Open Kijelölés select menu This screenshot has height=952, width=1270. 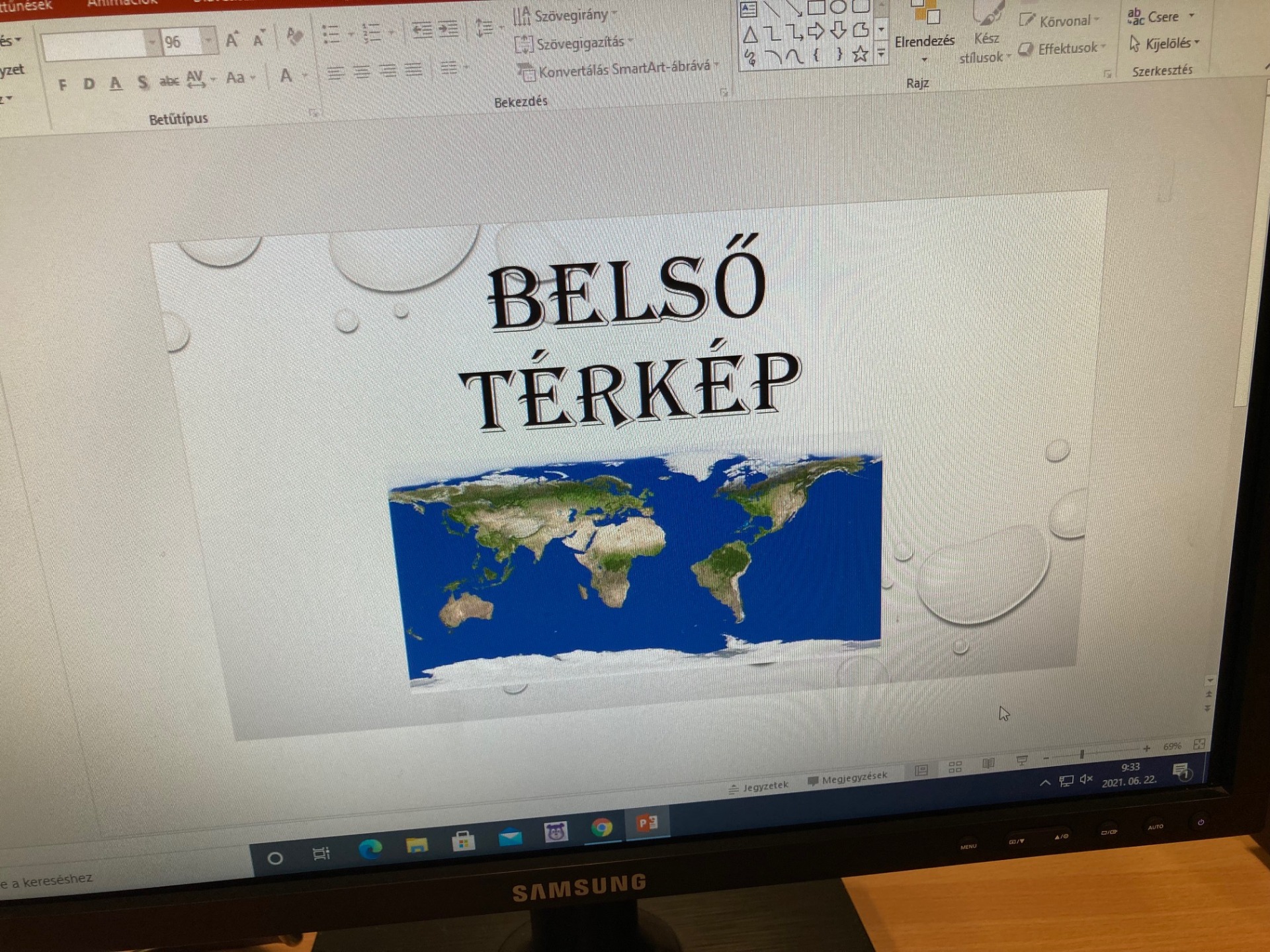[x=1164, y=44]
